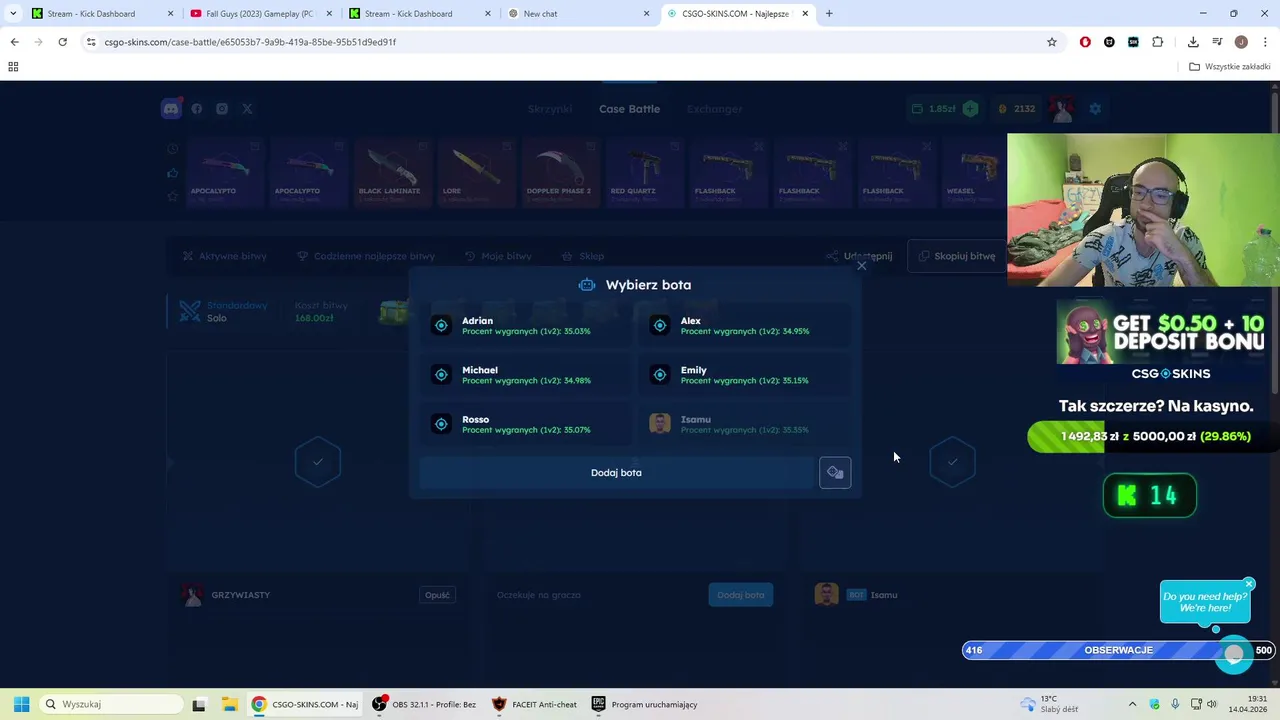Image resolution: width=1280 pixels, height=720 pixels.
Task: Click the green plus deposit icon
Action: tap(970, 109)
